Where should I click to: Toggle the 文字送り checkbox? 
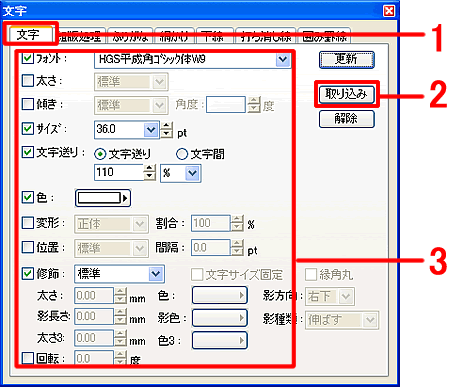click(28, 152)
